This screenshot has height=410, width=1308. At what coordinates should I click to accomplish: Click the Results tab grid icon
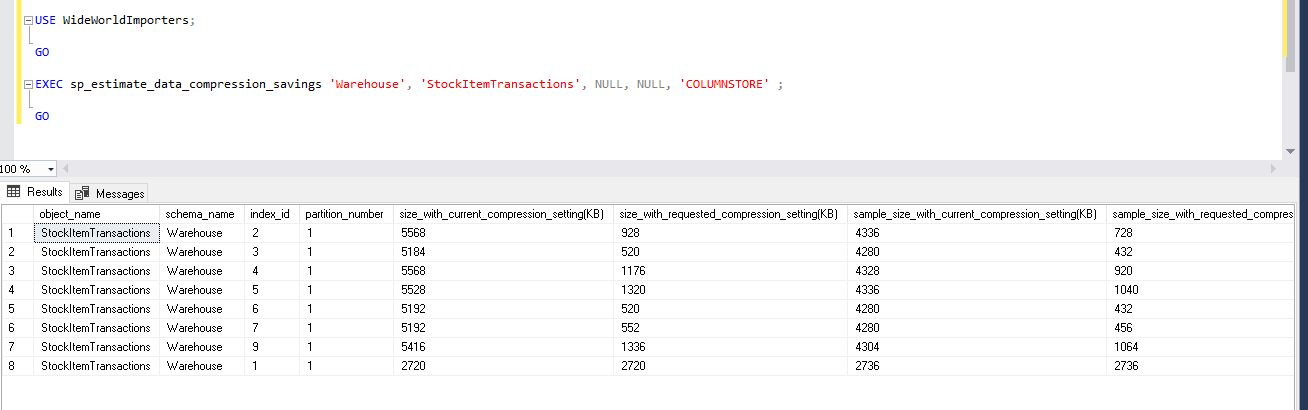tap(14, 192)
